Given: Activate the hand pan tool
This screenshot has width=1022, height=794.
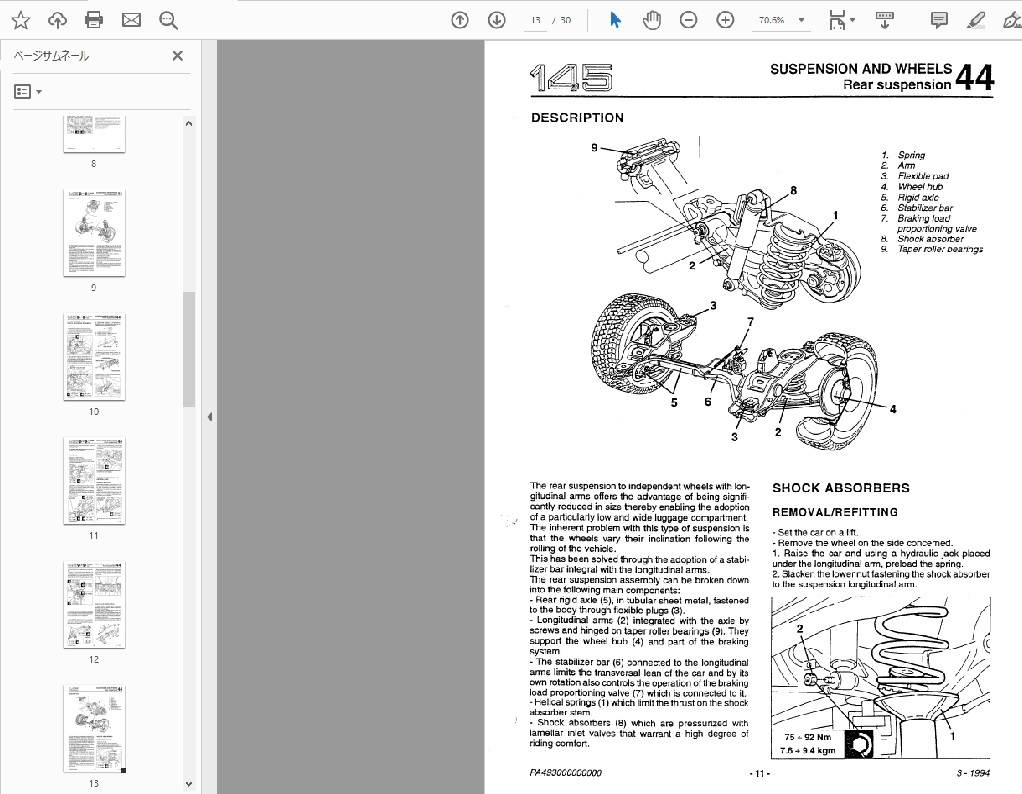Looking at the screenshot, I should [651, 20].
